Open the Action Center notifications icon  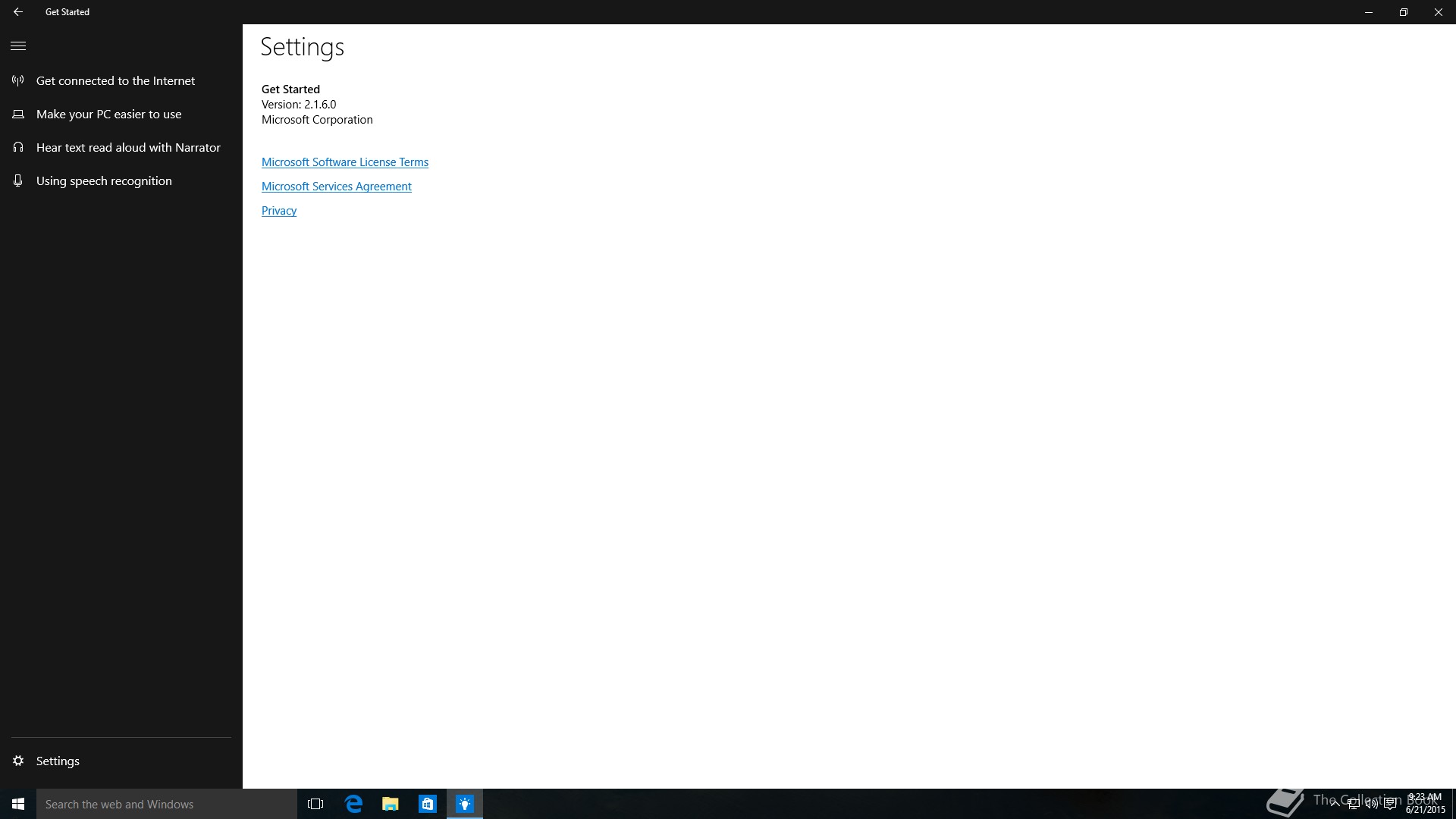(x=1390, y=804)
